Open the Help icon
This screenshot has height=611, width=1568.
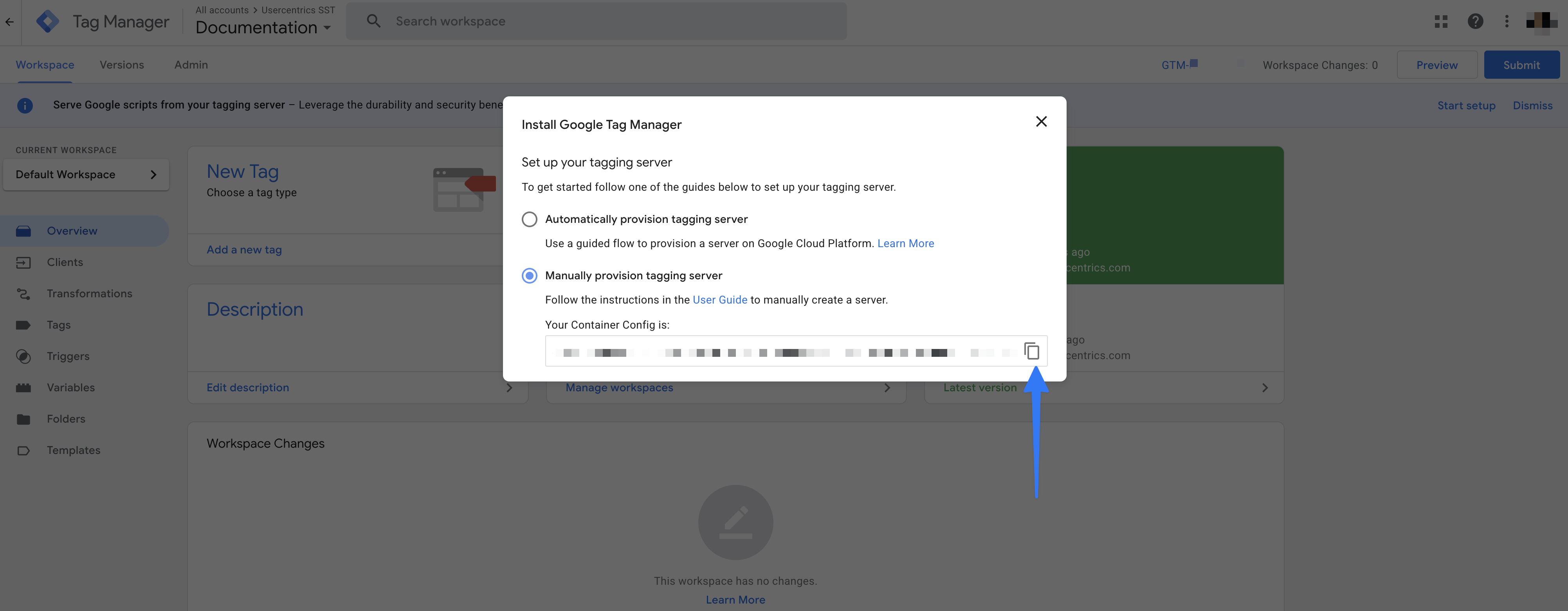click(x=1475, y=21)
